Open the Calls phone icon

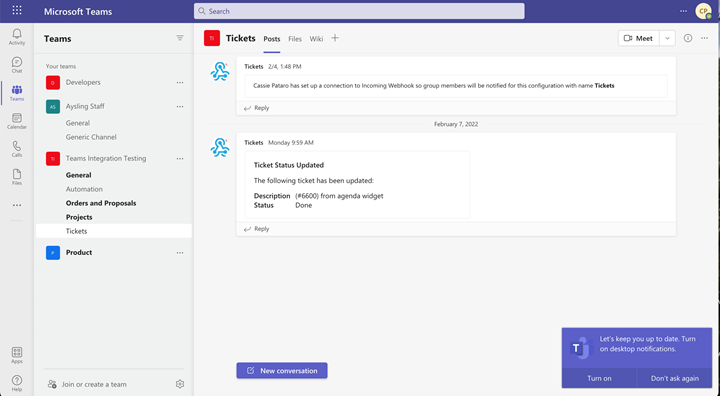click(x=17, y=146)
